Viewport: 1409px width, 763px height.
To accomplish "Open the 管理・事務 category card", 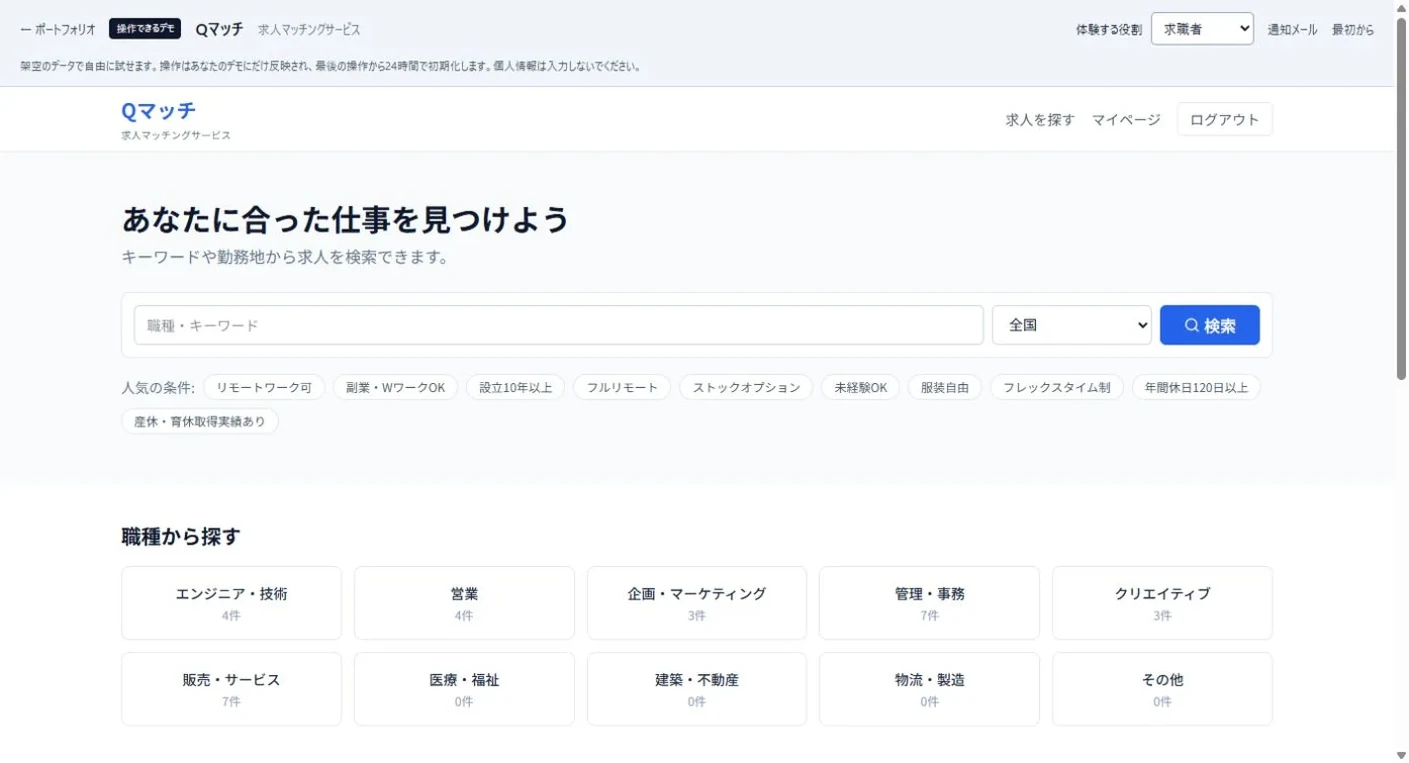I will [x=929, y=603].
